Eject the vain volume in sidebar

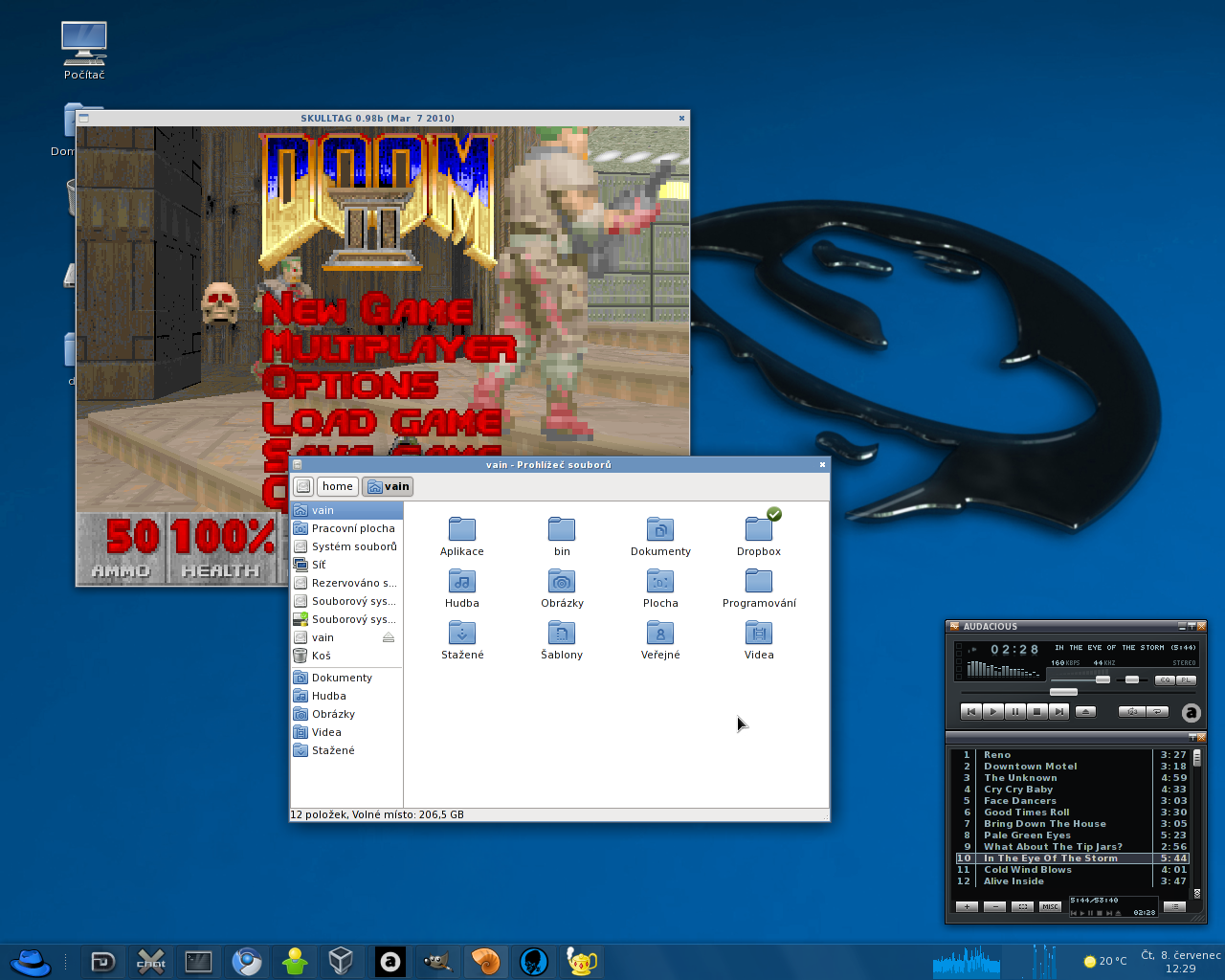tap(389, 637)
